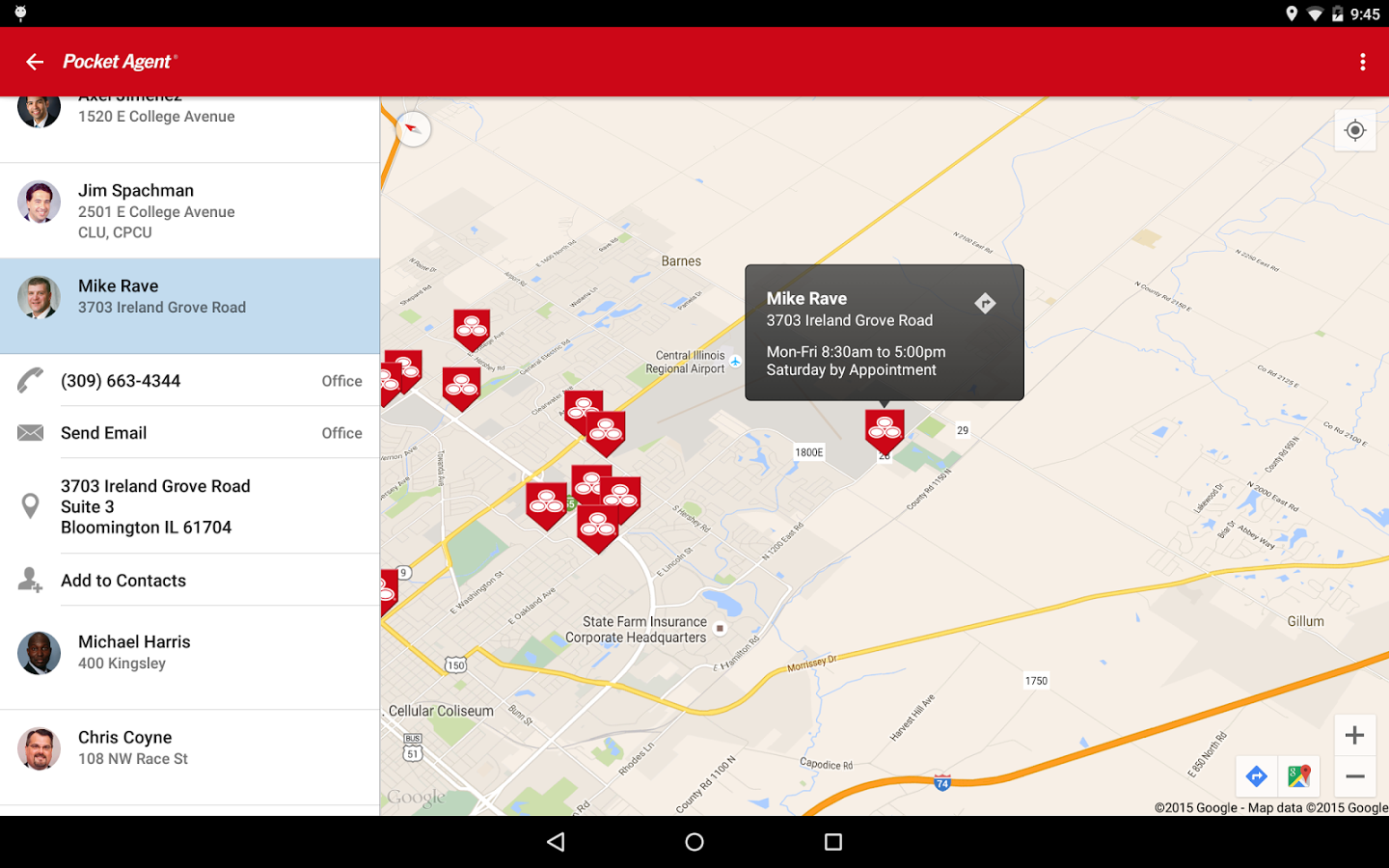Zoom in with the plus button on the map
The height and width of the screenshot is (868, 1389).
(1354, 735)
